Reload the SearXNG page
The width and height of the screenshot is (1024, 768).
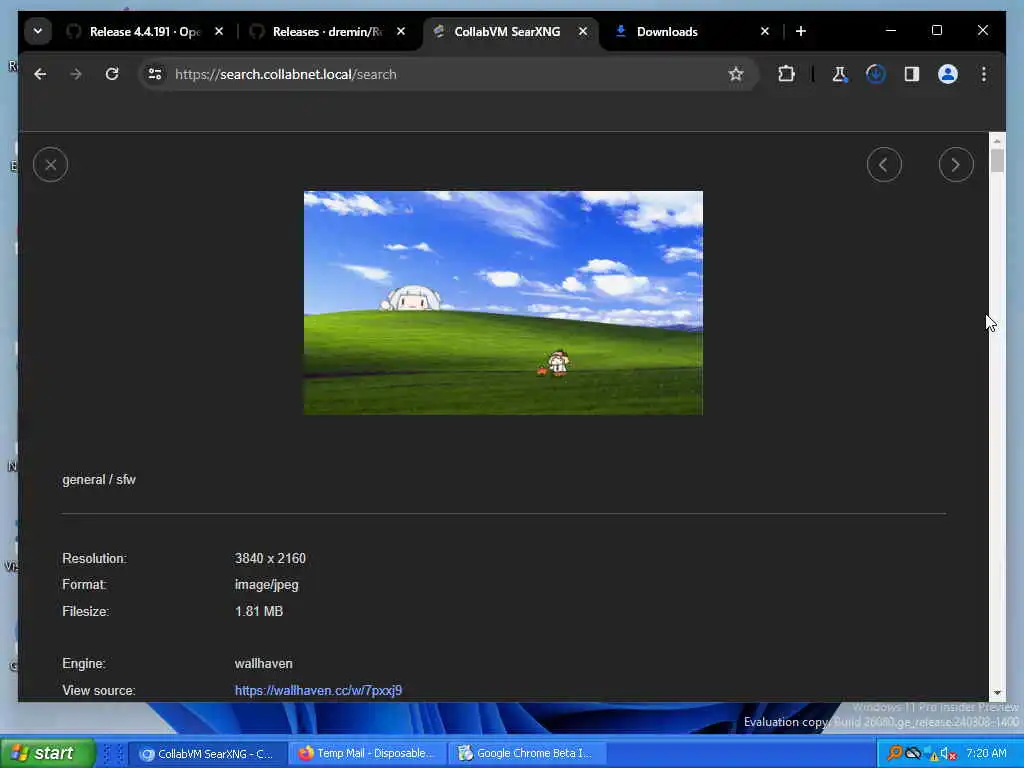112,74
